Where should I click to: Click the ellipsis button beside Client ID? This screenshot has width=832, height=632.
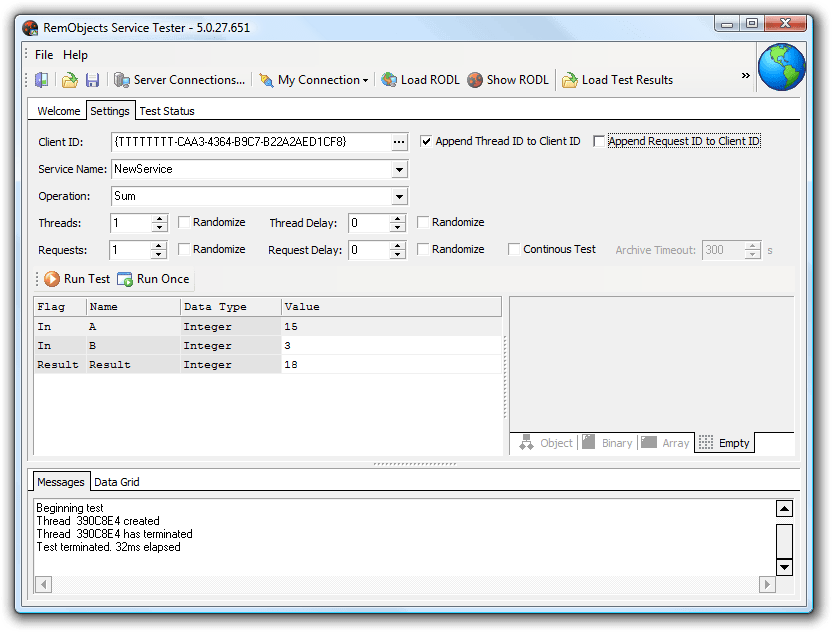(399, 142)
